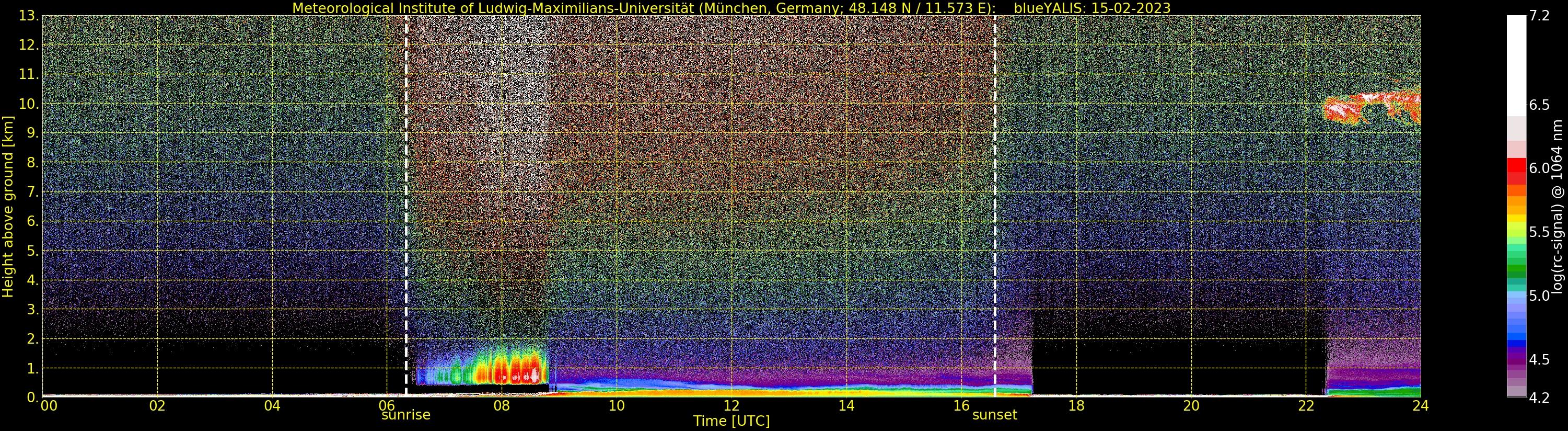Click the height axis tick label 4

pos(33,280)
